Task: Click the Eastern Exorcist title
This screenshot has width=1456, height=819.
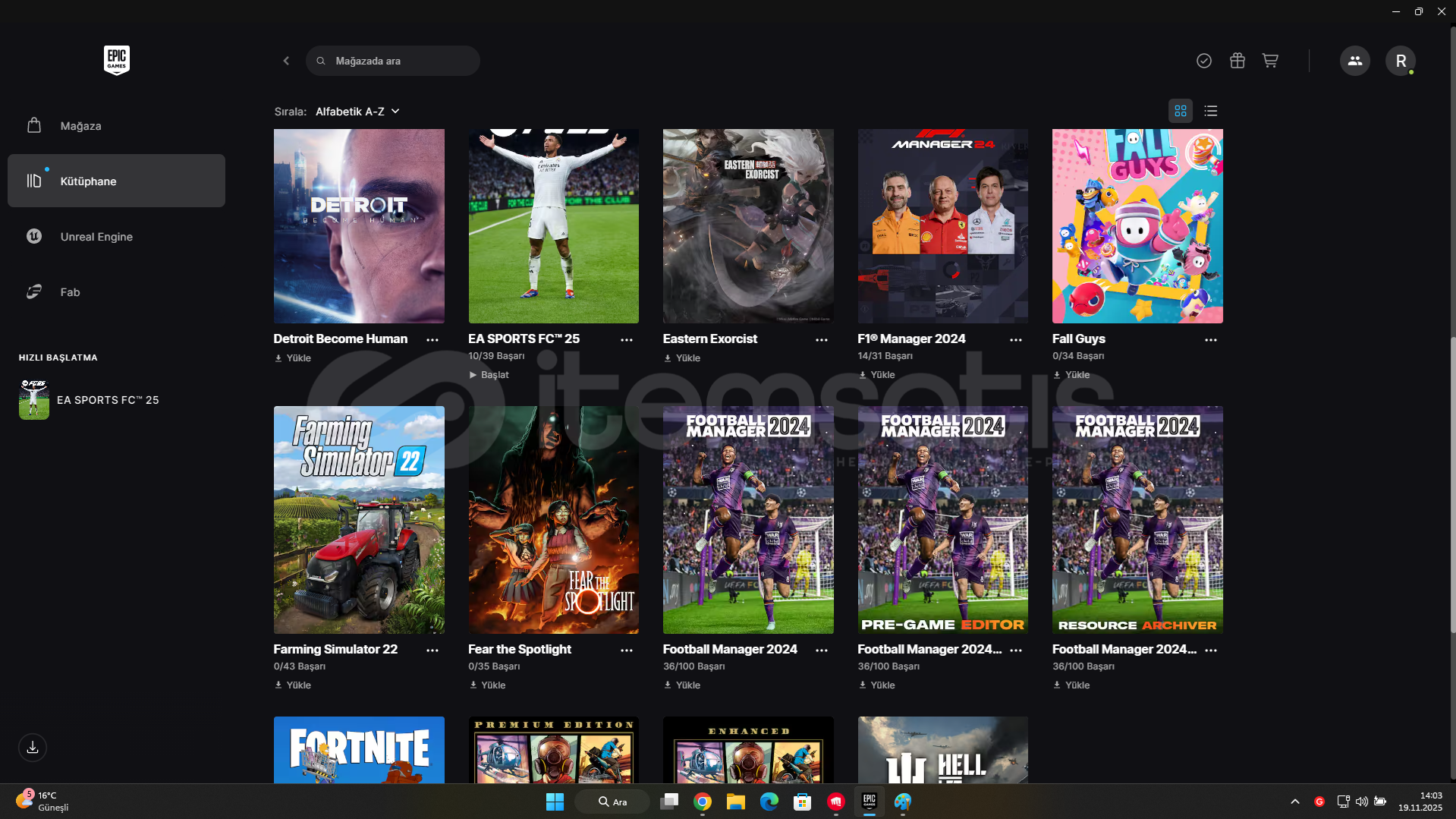Action: coord(710,339)
